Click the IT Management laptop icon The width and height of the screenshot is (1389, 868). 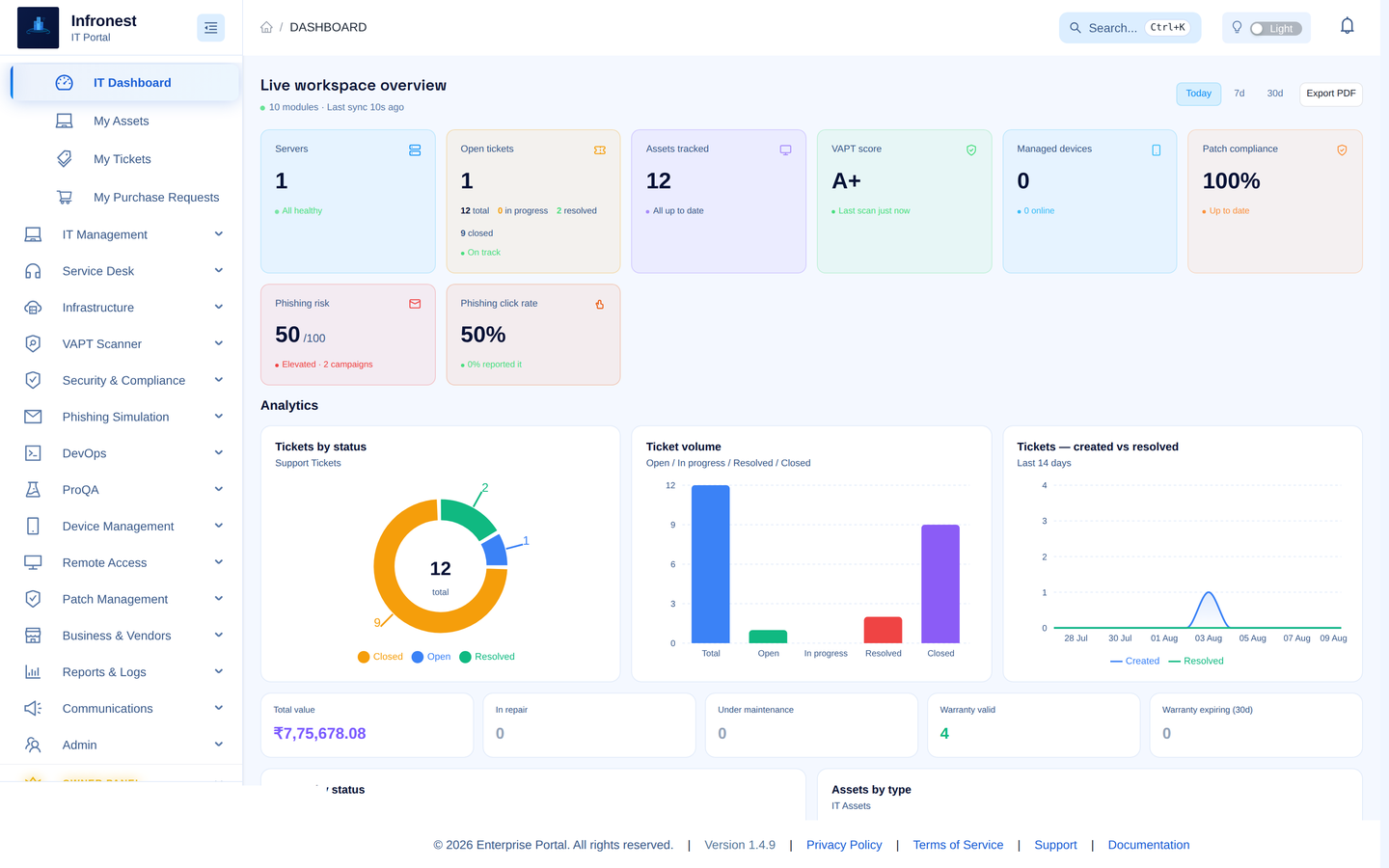[33, 234]
